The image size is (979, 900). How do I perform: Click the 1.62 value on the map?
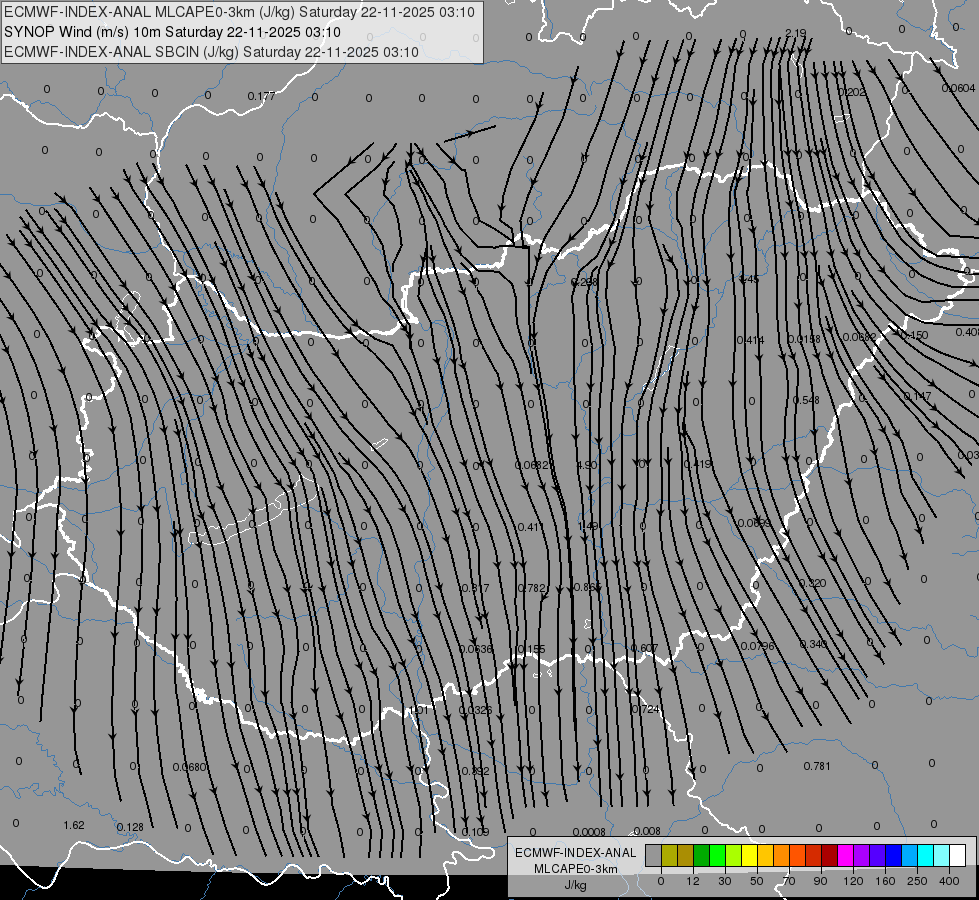[74, 826]
